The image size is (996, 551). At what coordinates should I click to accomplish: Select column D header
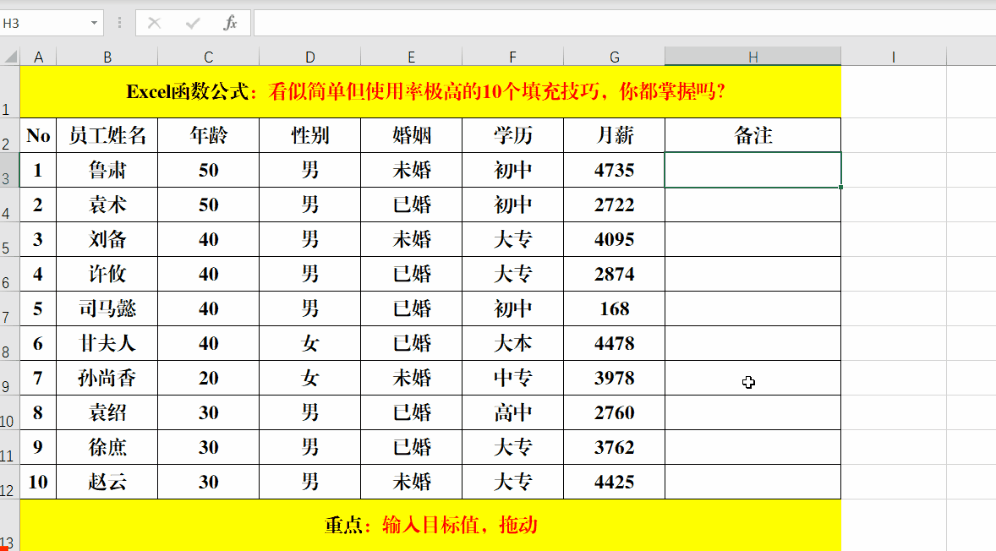point(310,57)
